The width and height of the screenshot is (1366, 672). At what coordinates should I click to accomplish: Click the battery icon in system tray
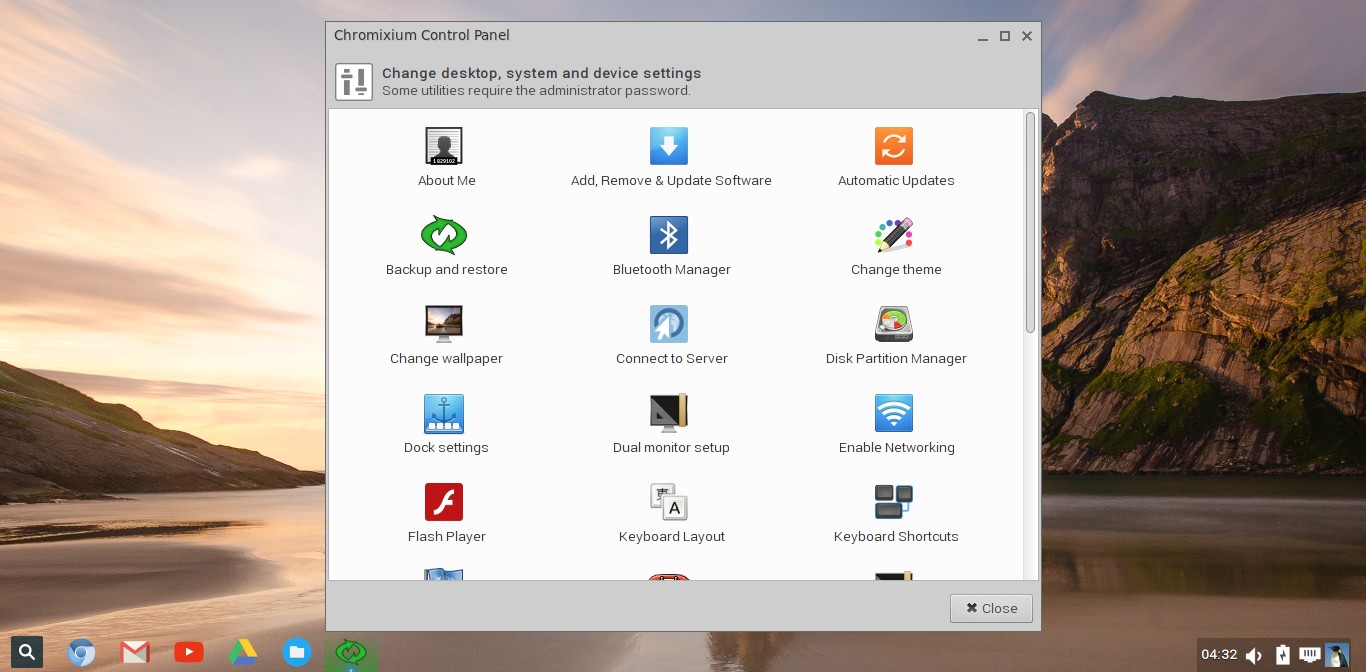(1283, 655)
